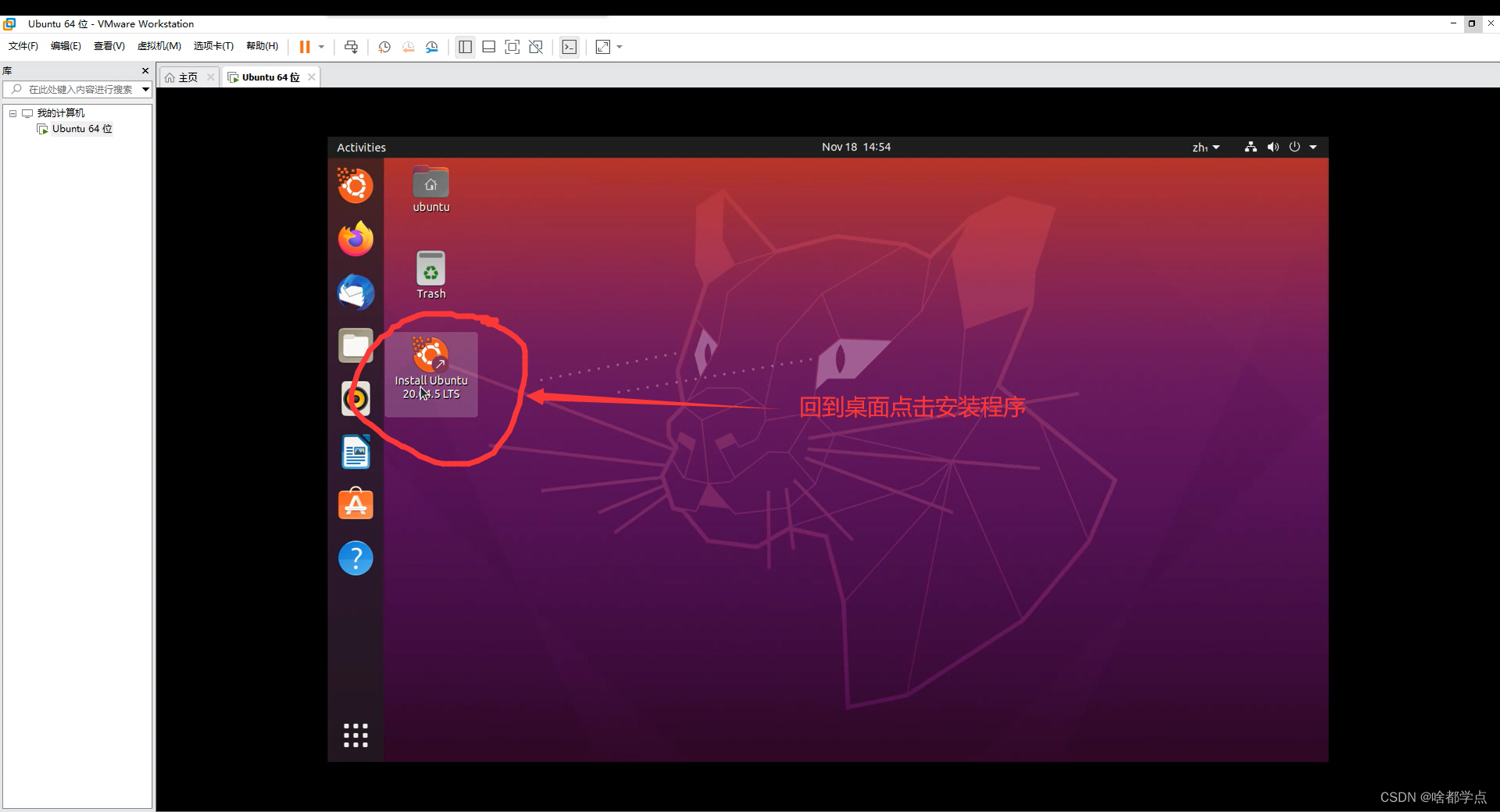Open the 虚拟机(M) menu

[x=159, y=46]
